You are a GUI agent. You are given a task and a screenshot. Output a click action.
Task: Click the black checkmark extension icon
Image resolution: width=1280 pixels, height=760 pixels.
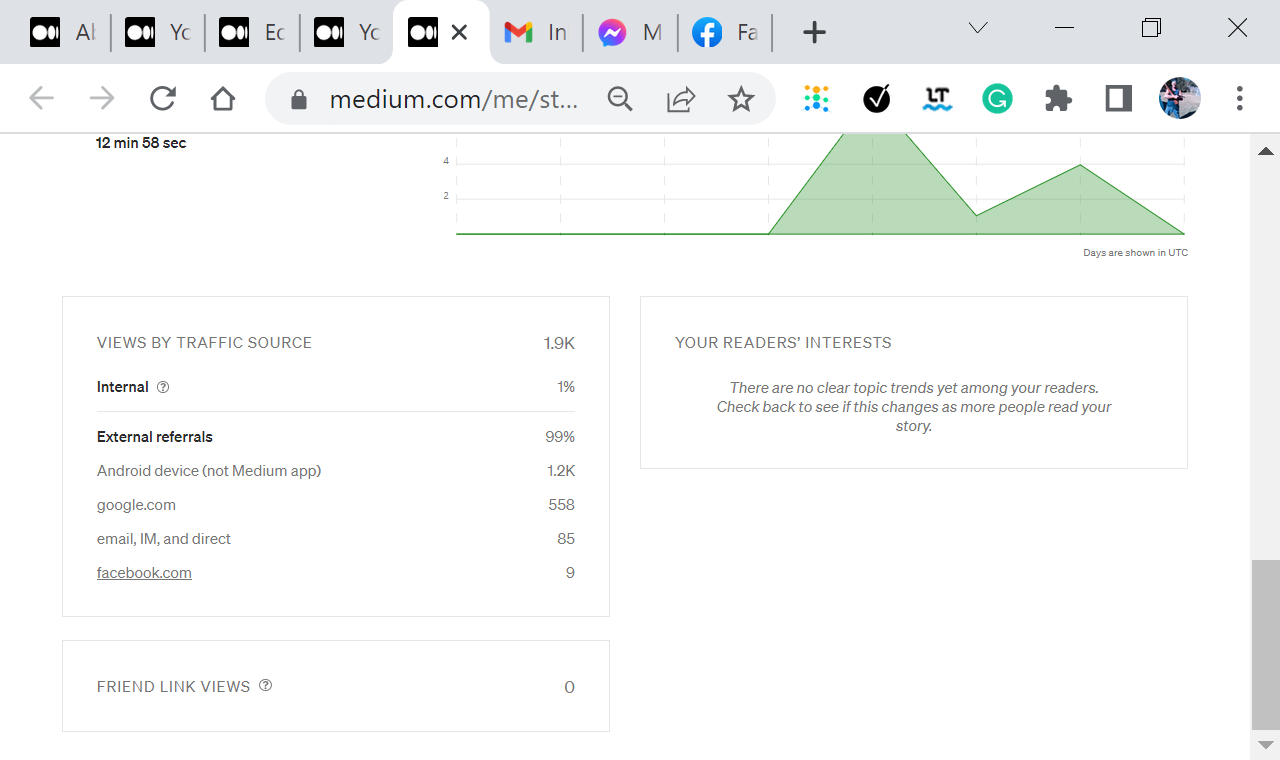click(876, 98)
